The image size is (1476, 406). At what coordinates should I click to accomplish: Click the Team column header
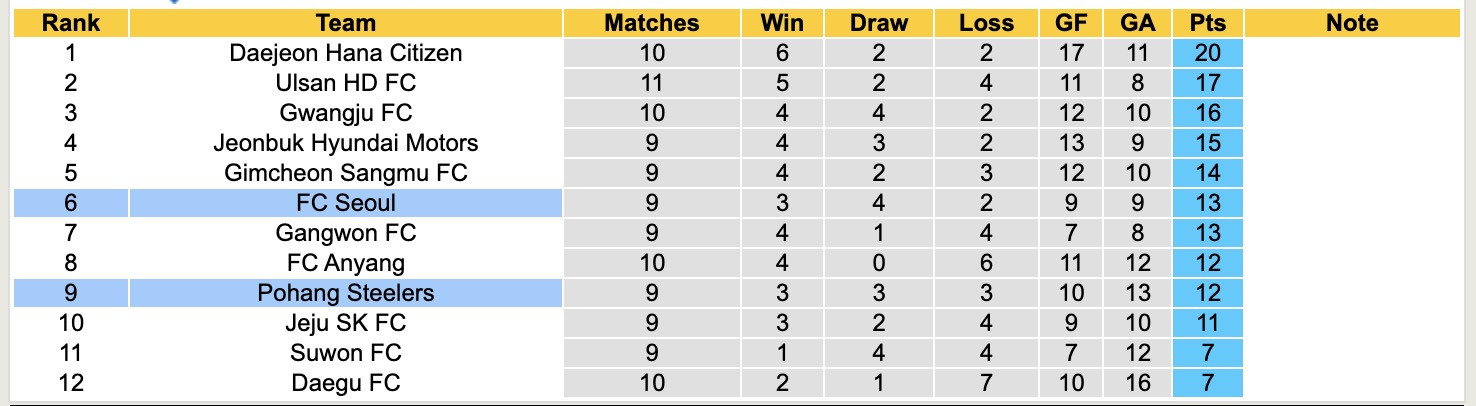(x=345, y=23)
